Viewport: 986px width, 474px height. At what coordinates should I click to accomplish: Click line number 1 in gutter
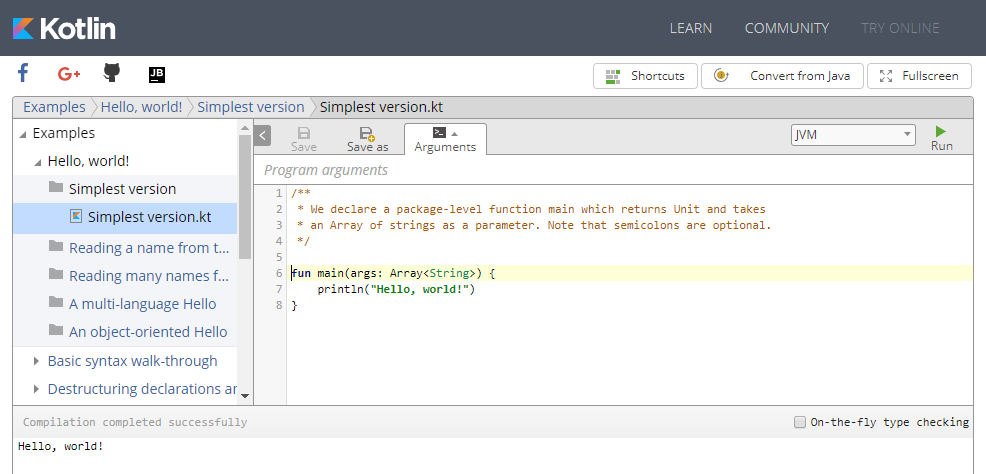tap(279, 192)
